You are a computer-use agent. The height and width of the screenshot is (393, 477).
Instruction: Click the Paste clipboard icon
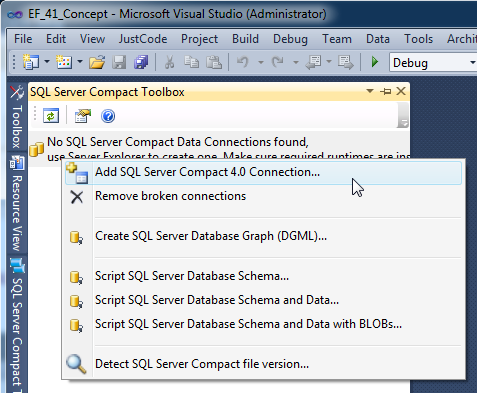tap(214, 62)
